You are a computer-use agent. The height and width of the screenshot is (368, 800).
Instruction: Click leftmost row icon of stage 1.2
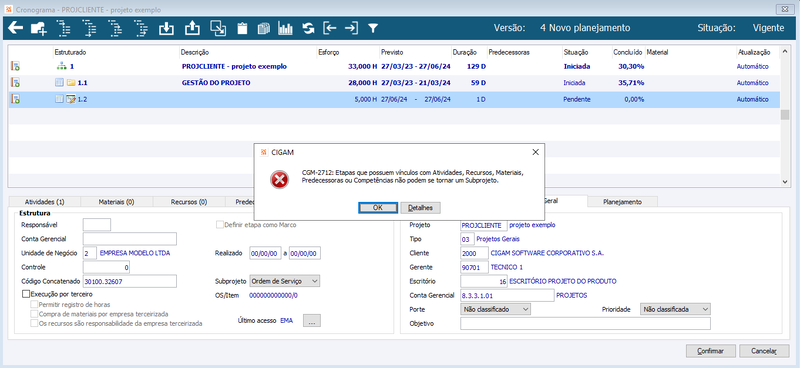click(x=15, y=100)
